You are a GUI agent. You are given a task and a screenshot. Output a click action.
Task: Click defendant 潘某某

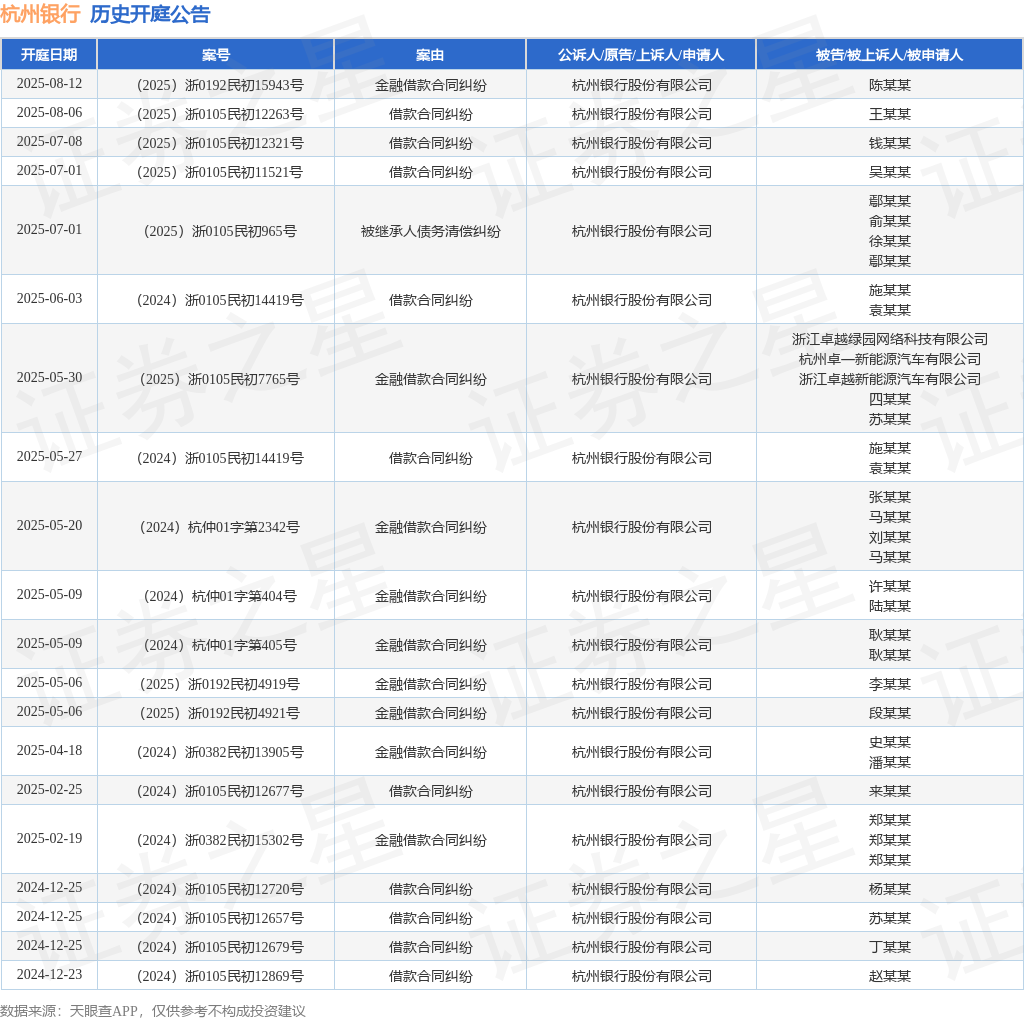889,762
